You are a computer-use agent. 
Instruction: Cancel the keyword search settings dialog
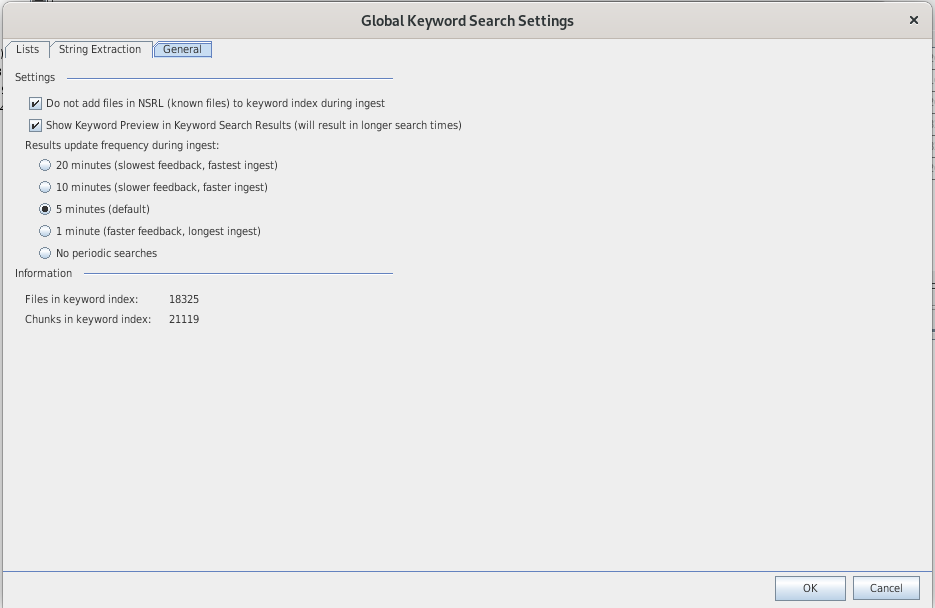885,588
